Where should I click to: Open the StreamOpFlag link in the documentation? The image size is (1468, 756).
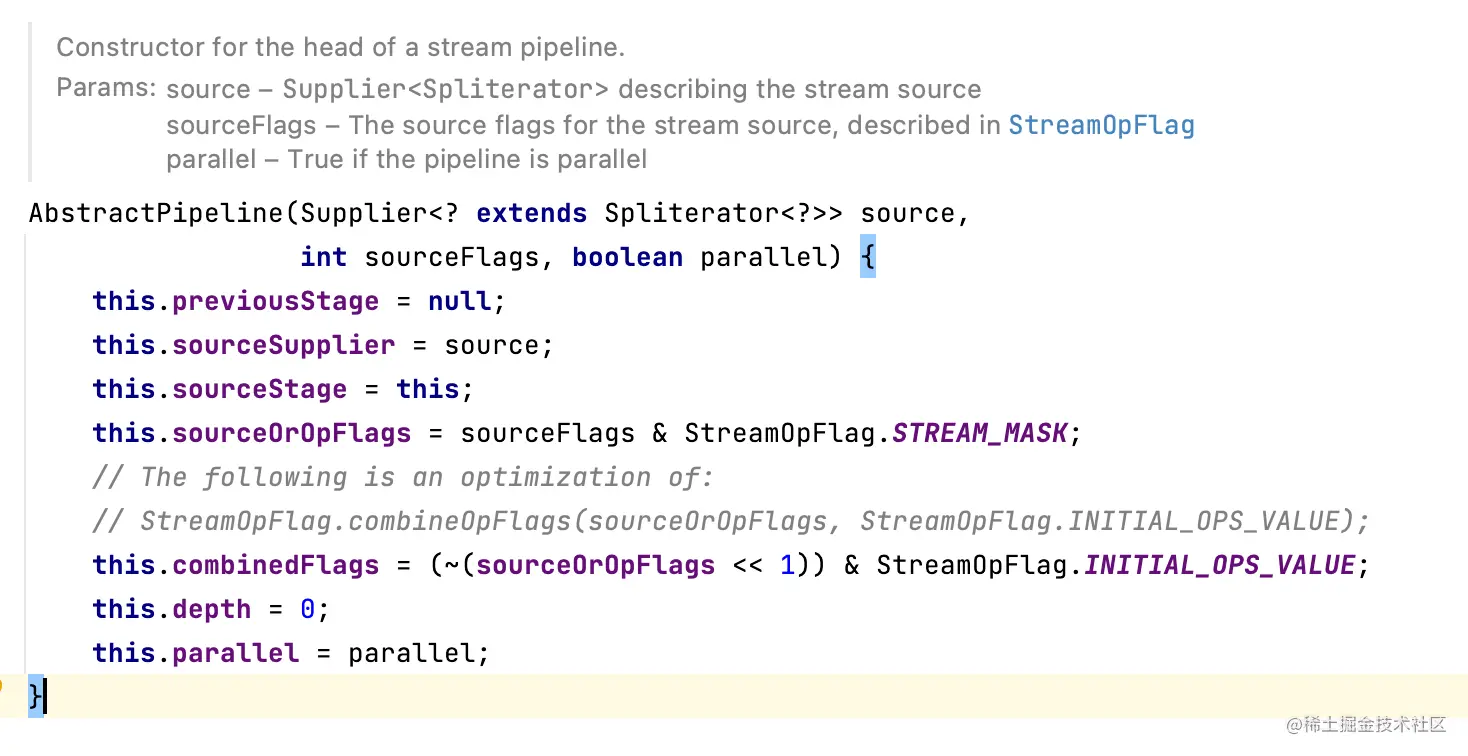(x=1101, y=125)
